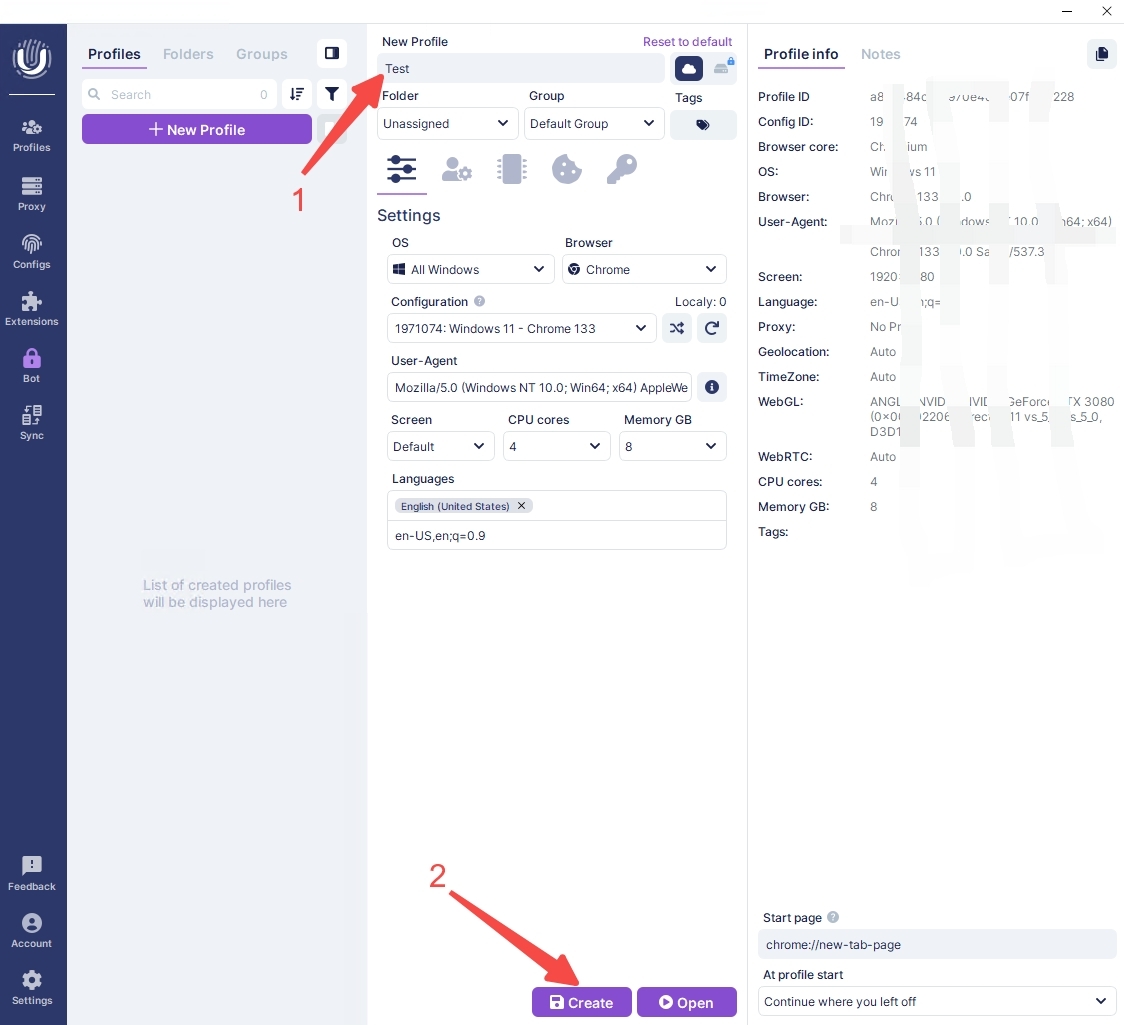The width and height of the screenshot is (1124, 1025).
Task: Expand the At profile start dropdown
Action: [937, 1001]
